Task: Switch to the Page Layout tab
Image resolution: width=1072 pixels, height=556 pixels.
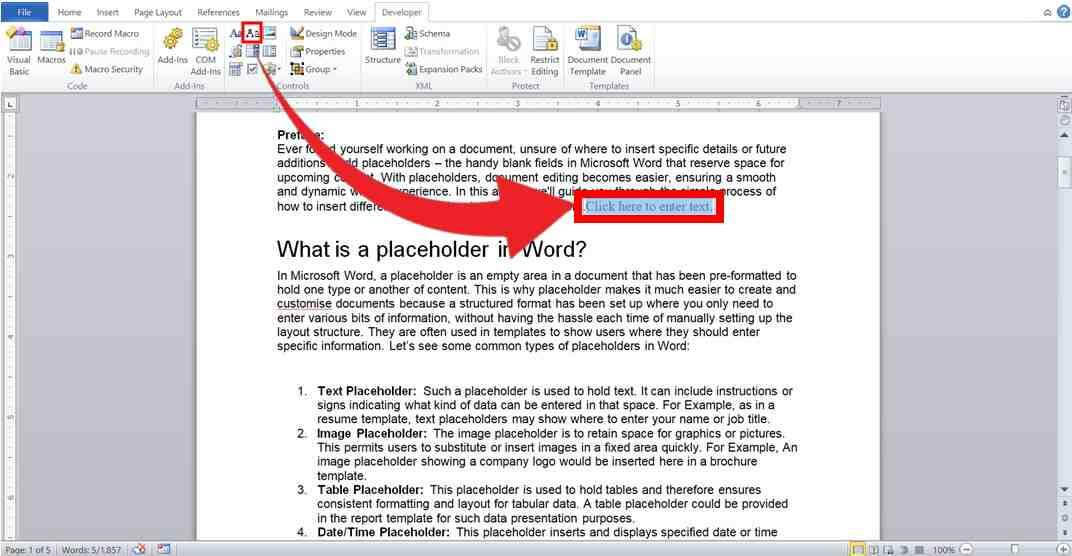Action: 158,12
